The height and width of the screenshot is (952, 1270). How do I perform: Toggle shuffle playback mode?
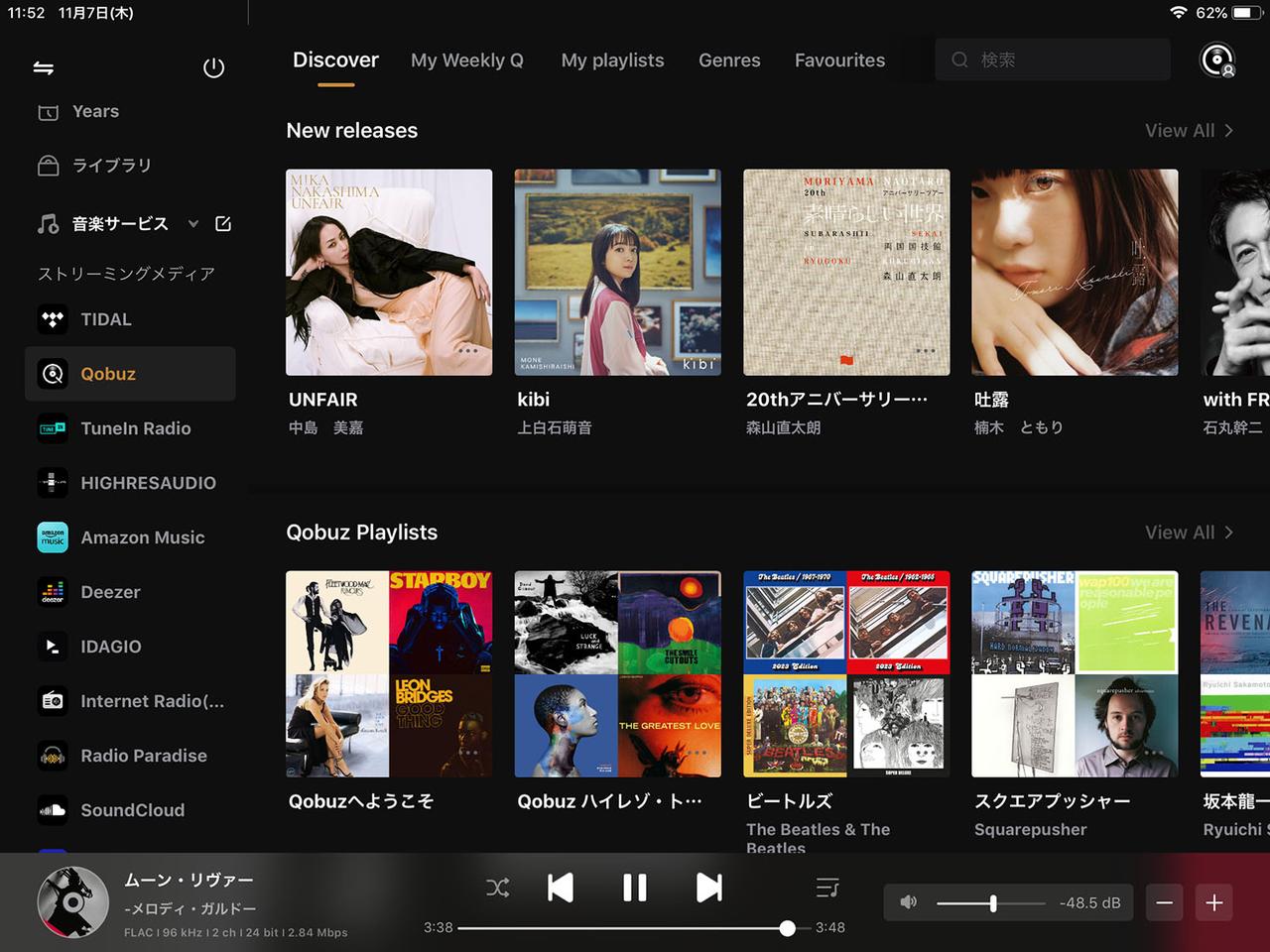coord(498,888)
